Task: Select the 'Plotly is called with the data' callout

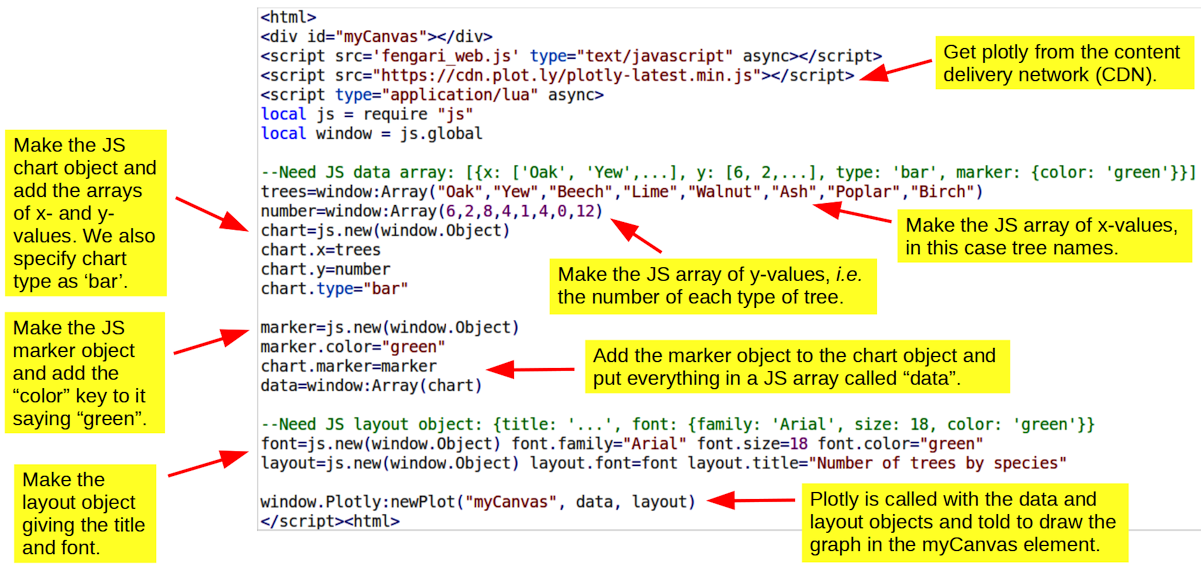Action: point(963,523)
